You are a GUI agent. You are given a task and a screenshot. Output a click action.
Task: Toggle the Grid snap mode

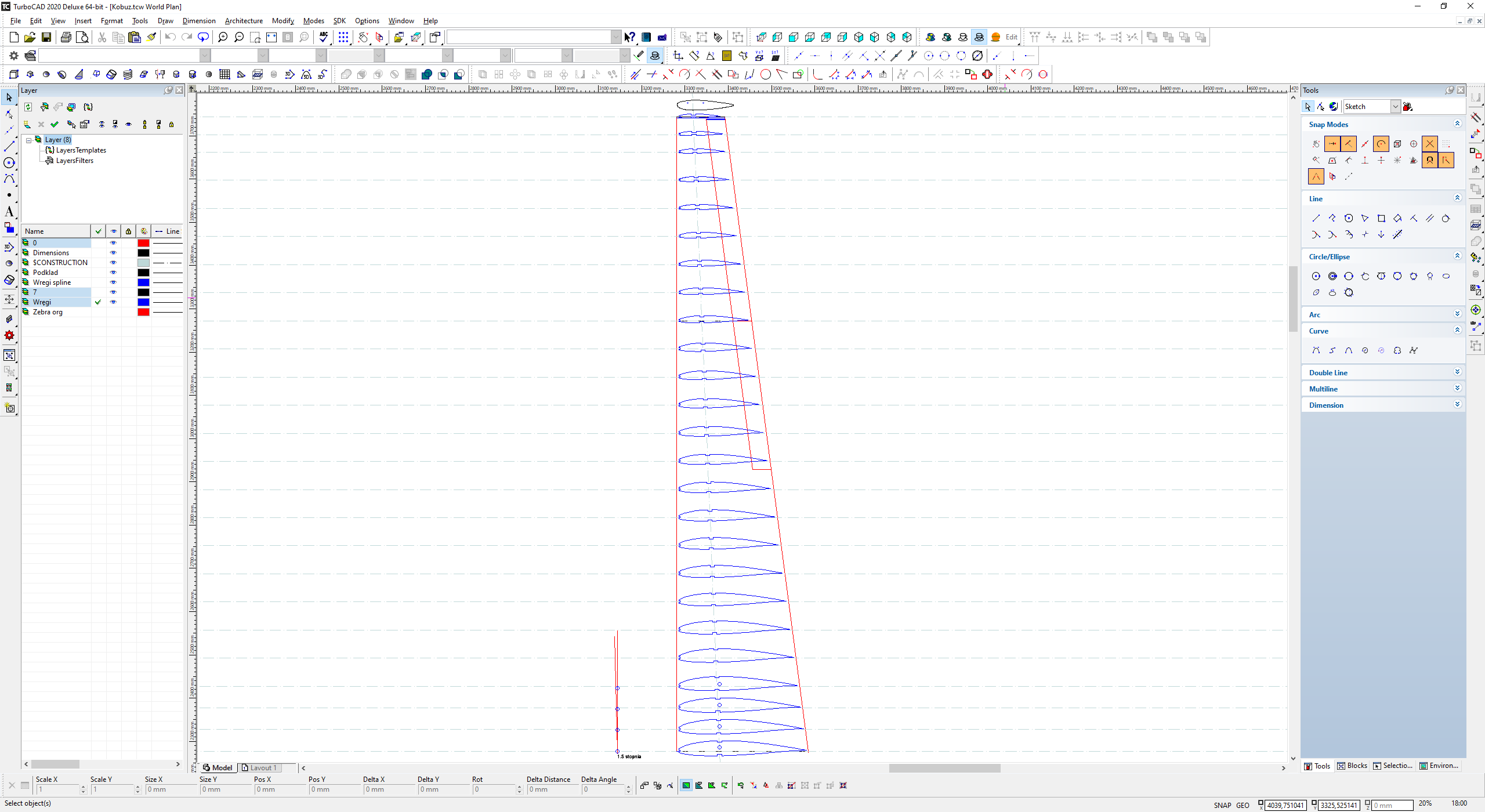coord(1446,144)
